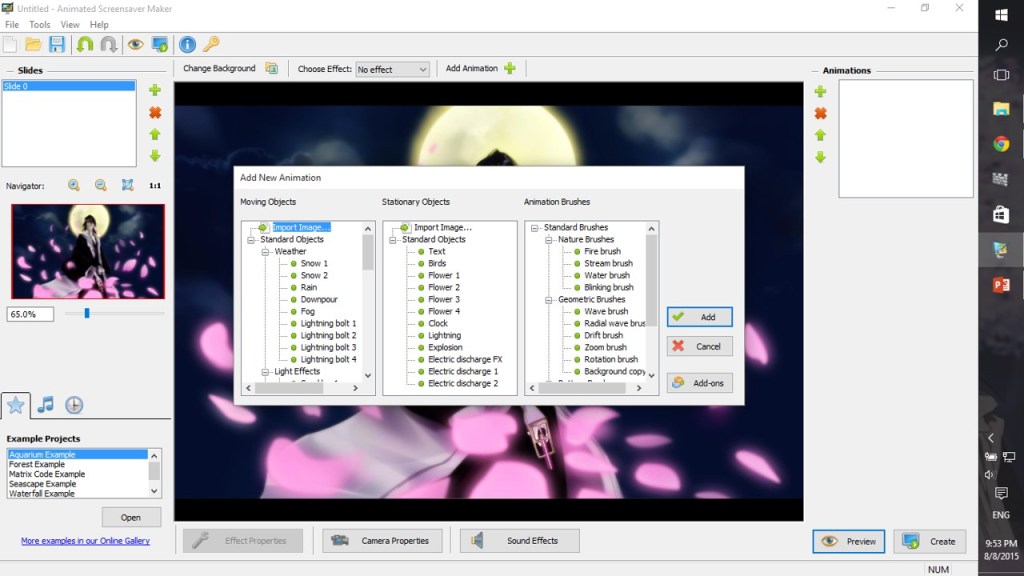Image resolution: width=1024 pixels, height=576 pixels.
Task: Click the Change Background image icon
Action: tap(272, 69)
